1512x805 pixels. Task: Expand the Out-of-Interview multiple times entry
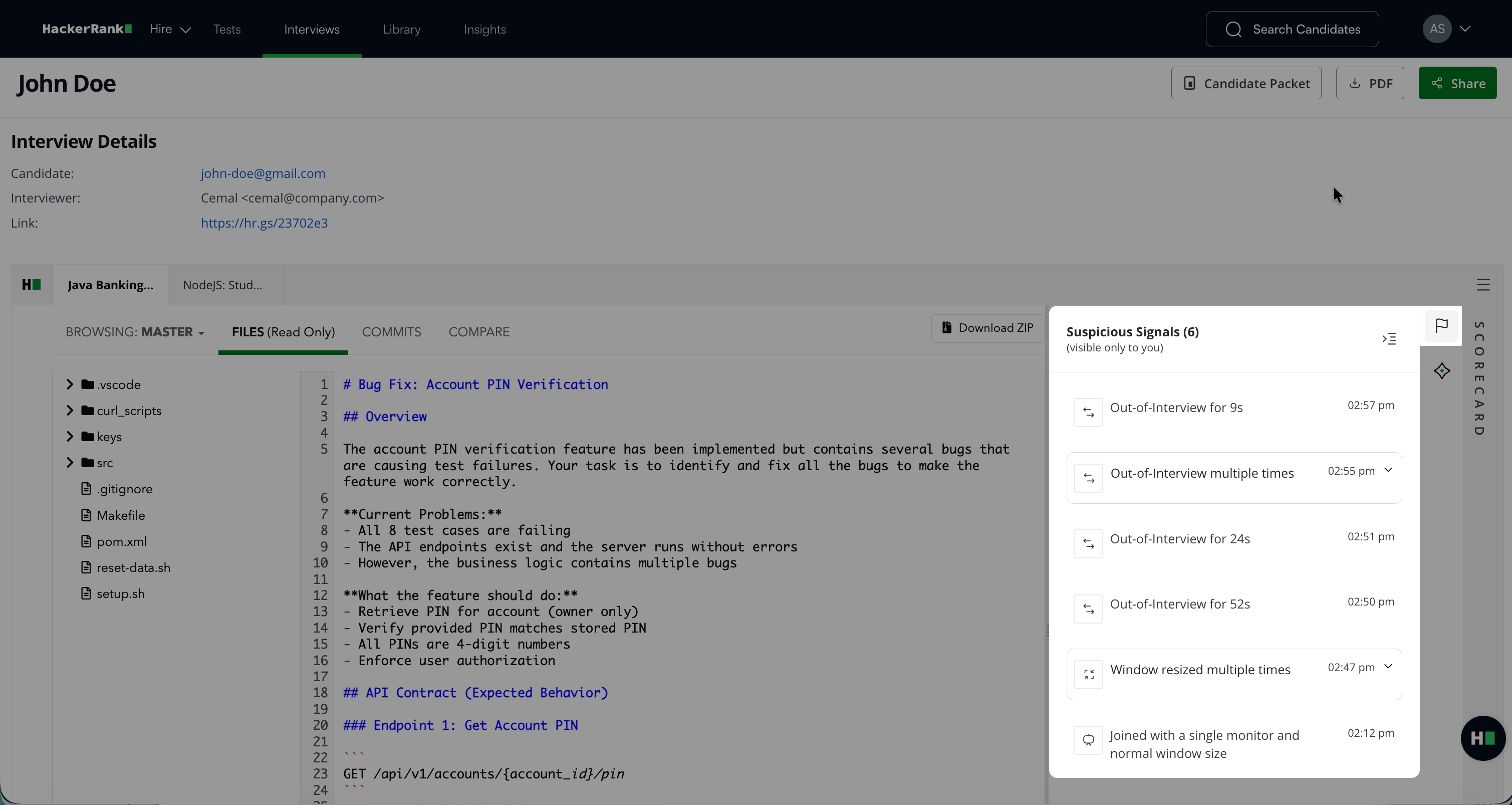(x=1388, y=470)
